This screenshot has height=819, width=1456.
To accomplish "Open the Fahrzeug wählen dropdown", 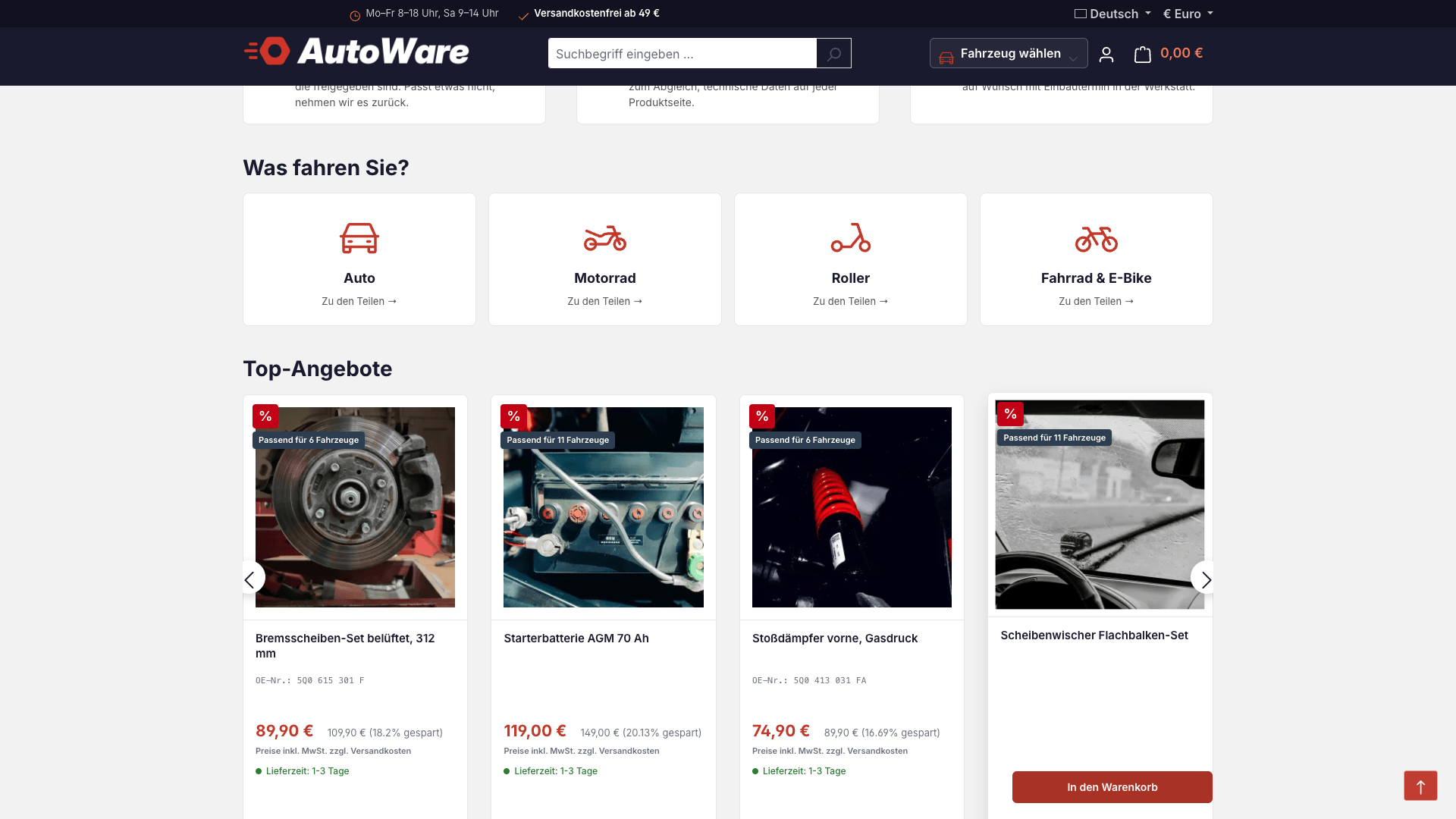I will [1009, 54].
